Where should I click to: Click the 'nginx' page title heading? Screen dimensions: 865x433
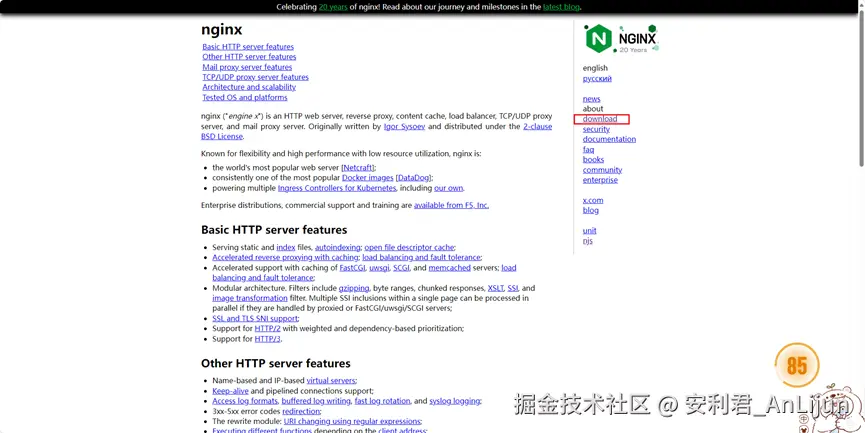point(222,29)
